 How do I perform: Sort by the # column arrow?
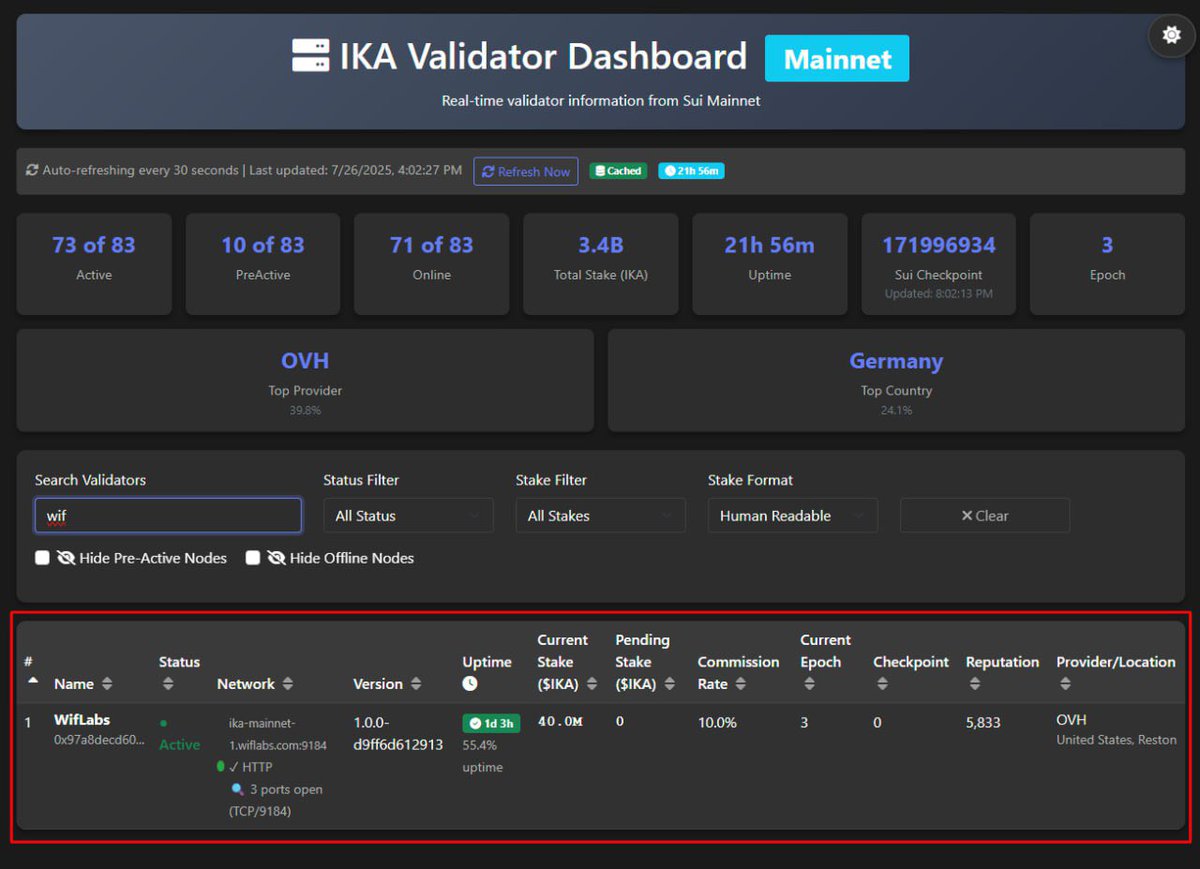pos(32,680)
